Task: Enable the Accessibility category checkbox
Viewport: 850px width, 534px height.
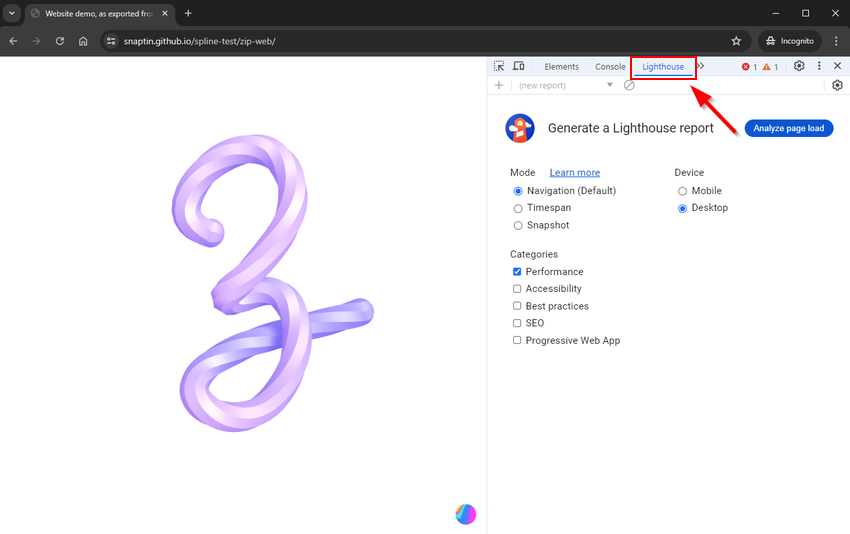Action: pos(517,289)
